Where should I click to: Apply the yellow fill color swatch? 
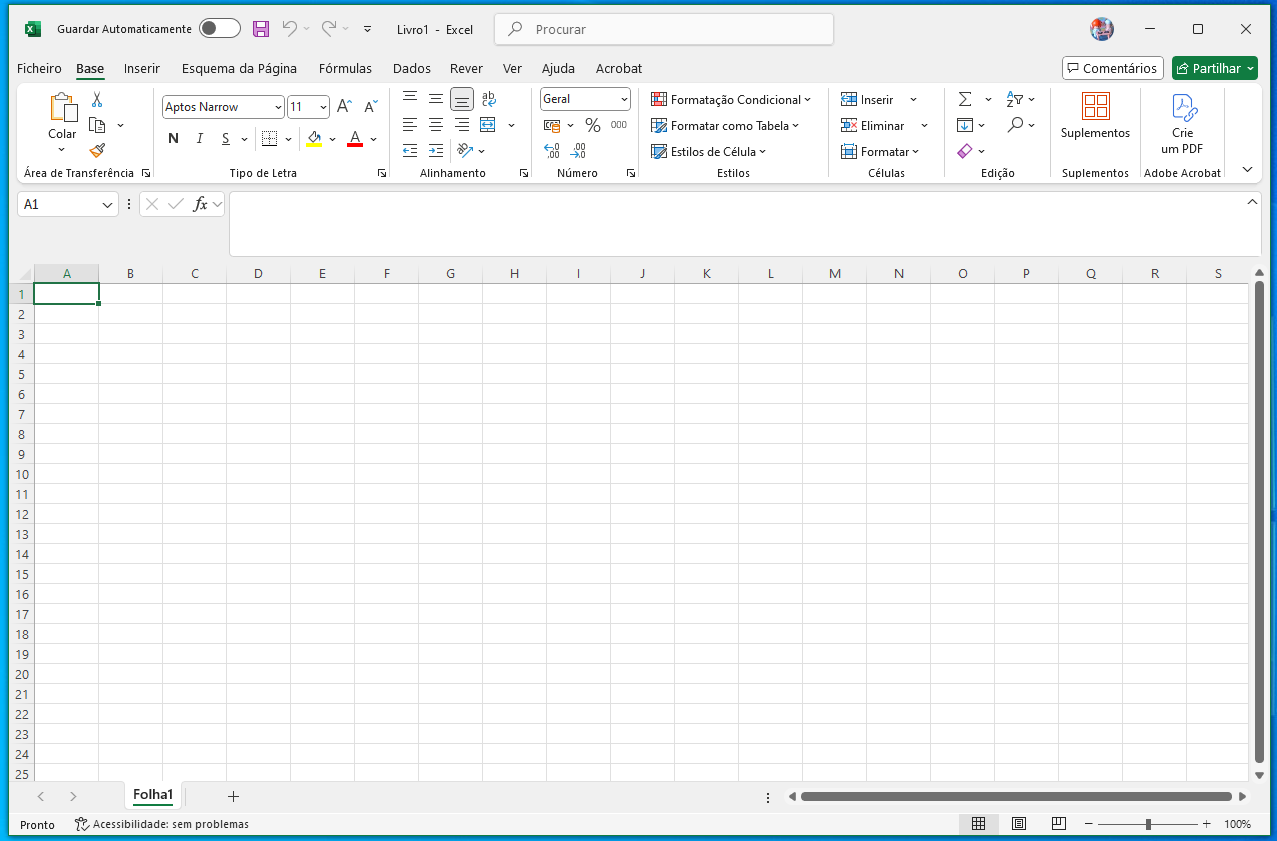314,138
